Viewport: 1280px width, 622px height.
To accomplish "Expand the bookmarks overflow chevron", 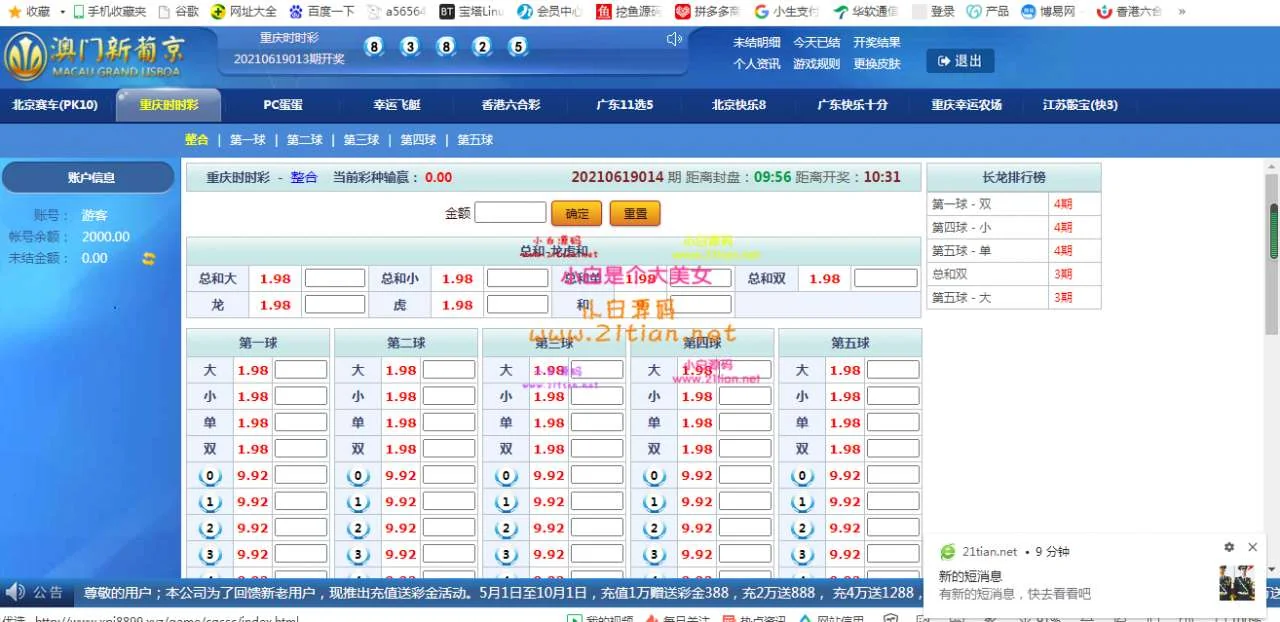I will [1182, 12].
